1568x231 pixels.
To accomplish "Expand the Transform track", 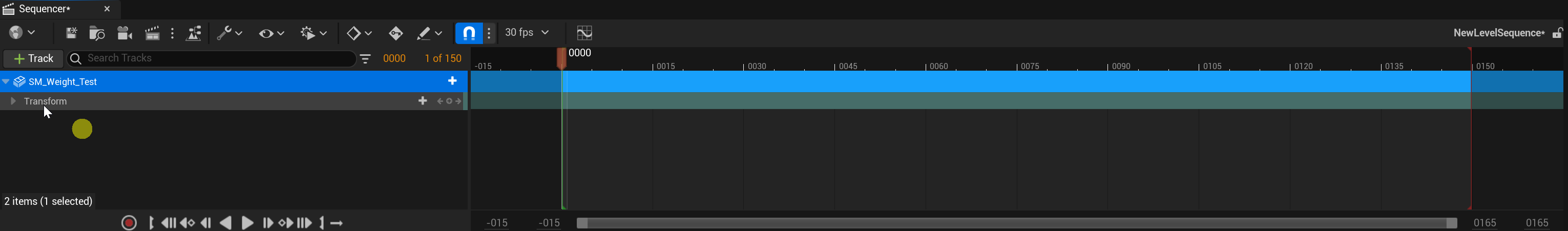I will pyautogui.click(x=13, y=101).
